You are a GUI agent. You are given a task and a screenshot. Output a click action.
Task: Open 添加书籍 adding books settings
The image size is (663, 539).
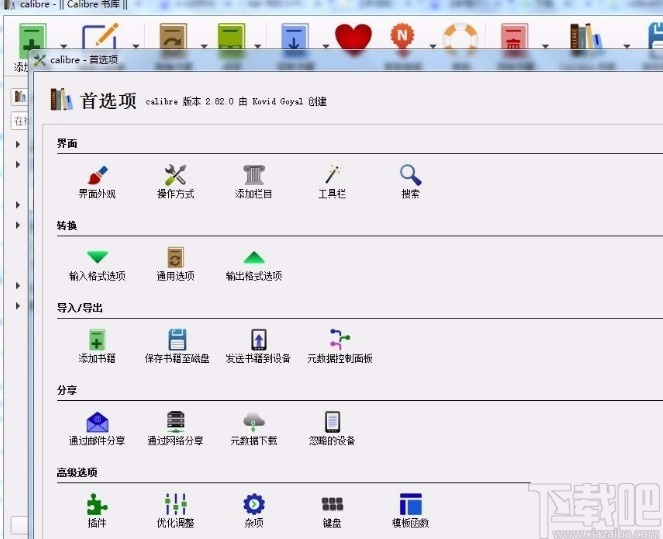click(x=97, y=347)
